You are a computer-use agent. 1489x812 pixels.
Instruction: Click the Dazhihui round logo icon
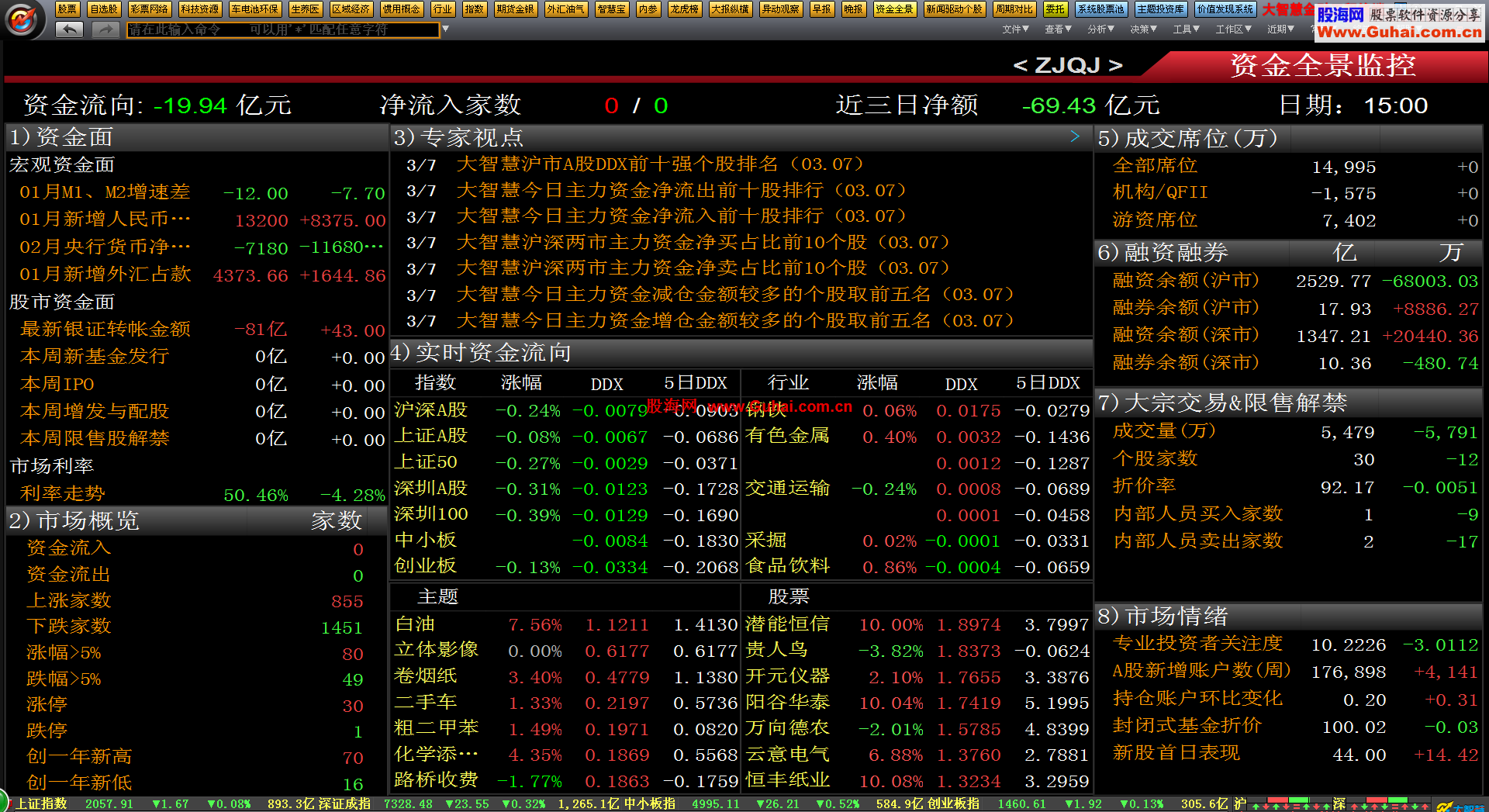pyautogui.click(x=22, y=19)
